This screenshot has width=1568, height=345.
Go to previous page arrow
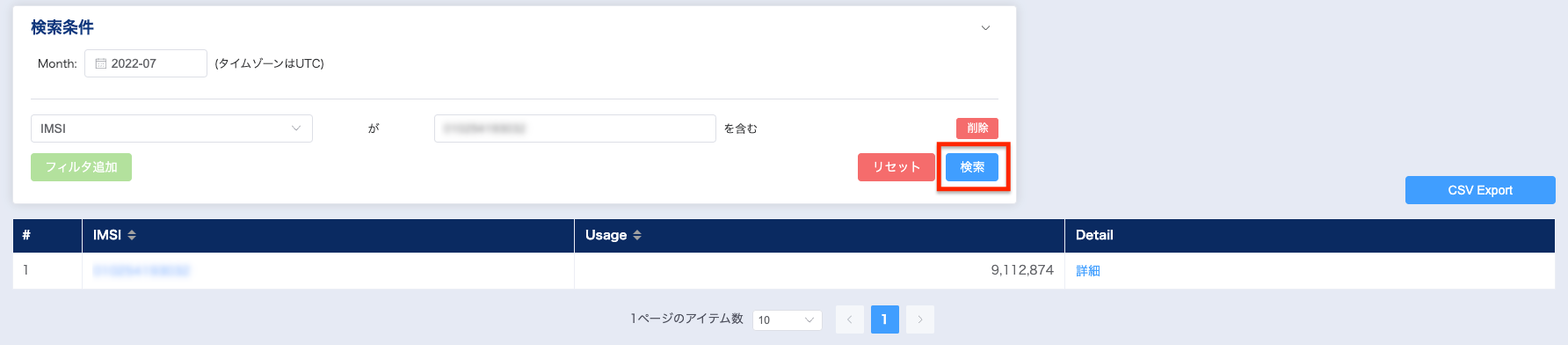tap(850, 319)
